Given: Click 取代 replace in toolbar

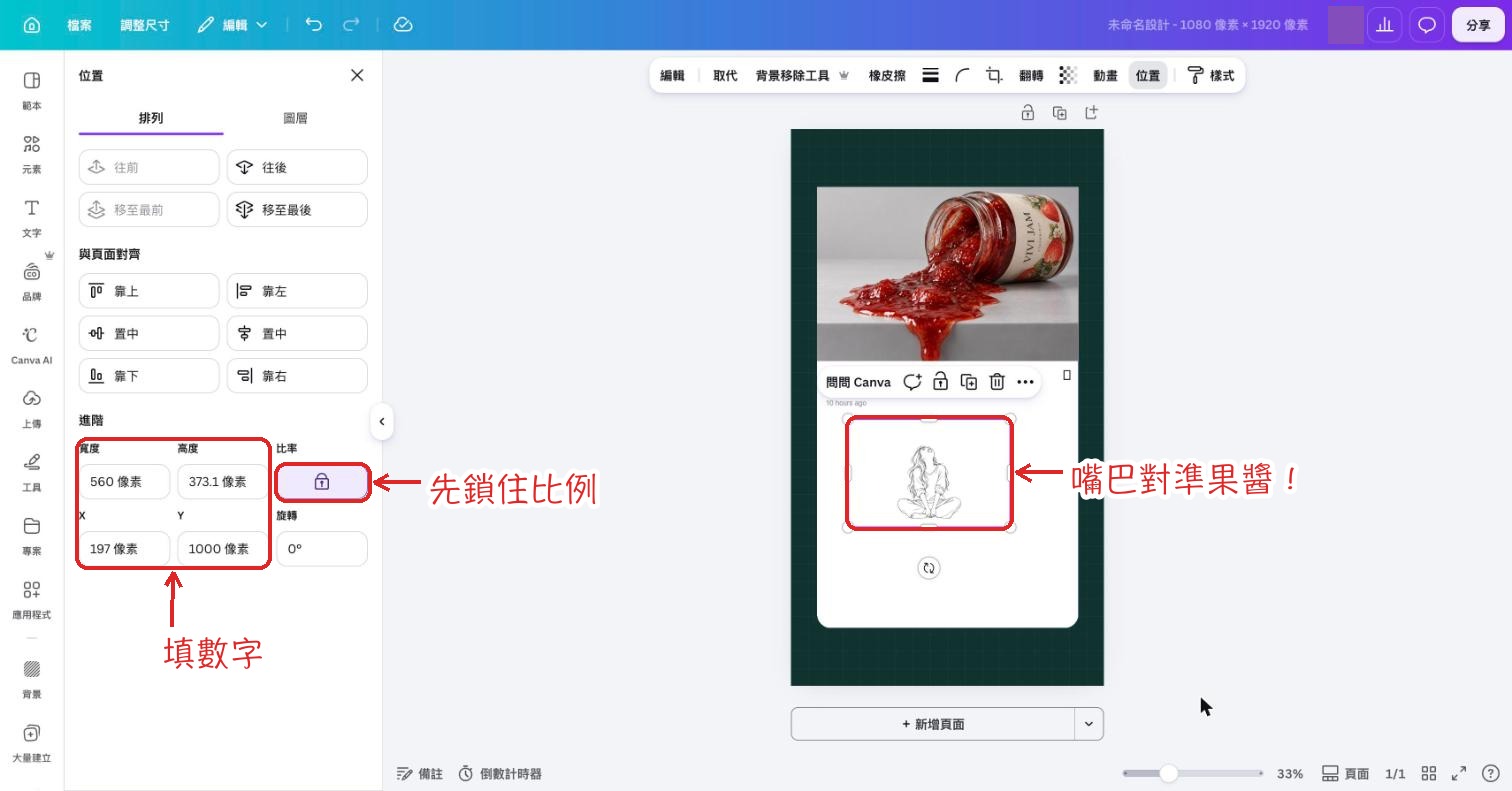Looking at the screenshot, I should tap(725, 75).
